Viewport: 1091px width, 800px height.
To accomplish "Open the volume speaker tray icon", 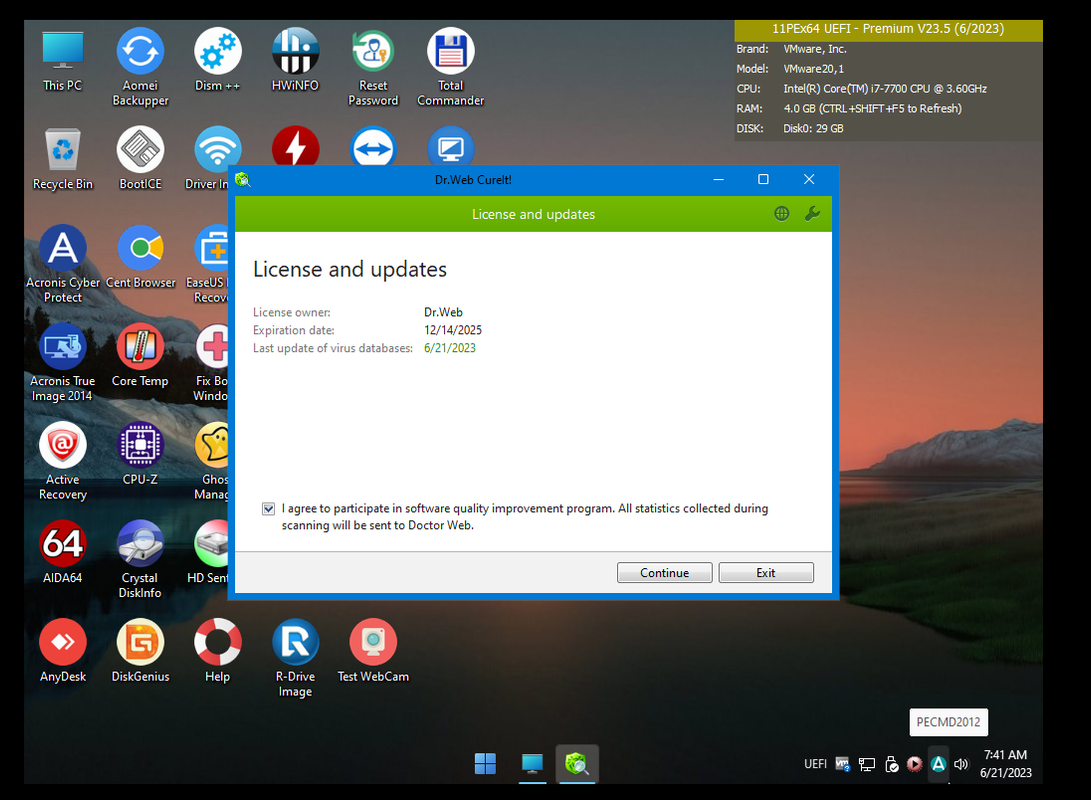I will (961, 765).
